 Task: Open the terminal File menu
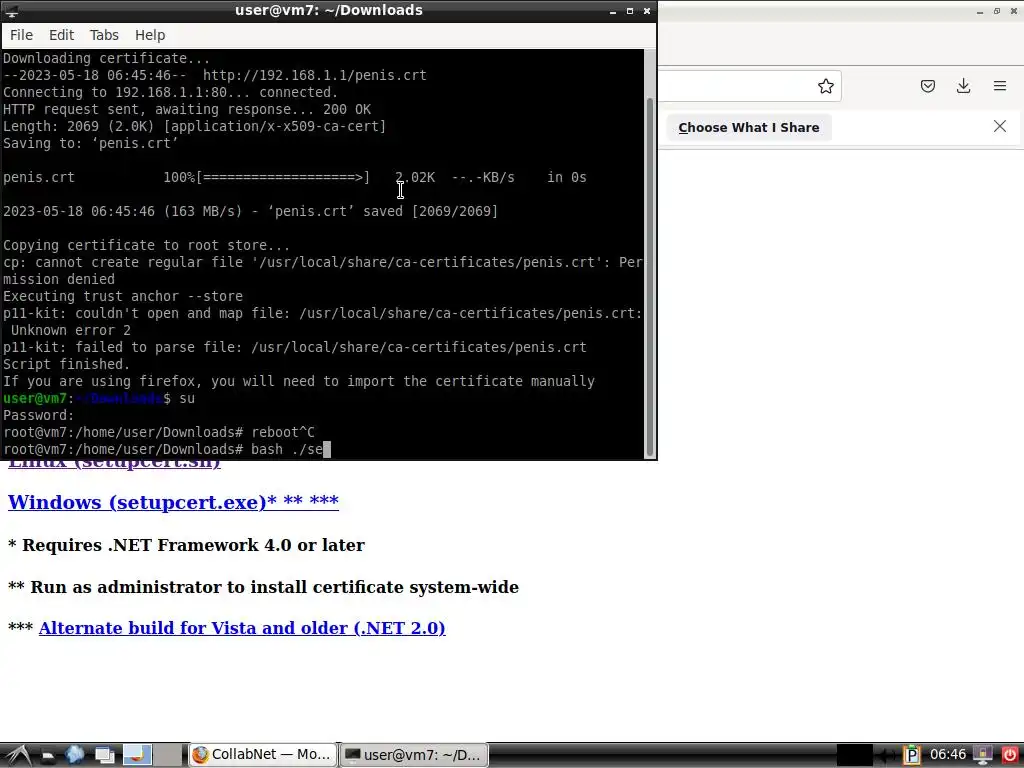click(22, 35)
